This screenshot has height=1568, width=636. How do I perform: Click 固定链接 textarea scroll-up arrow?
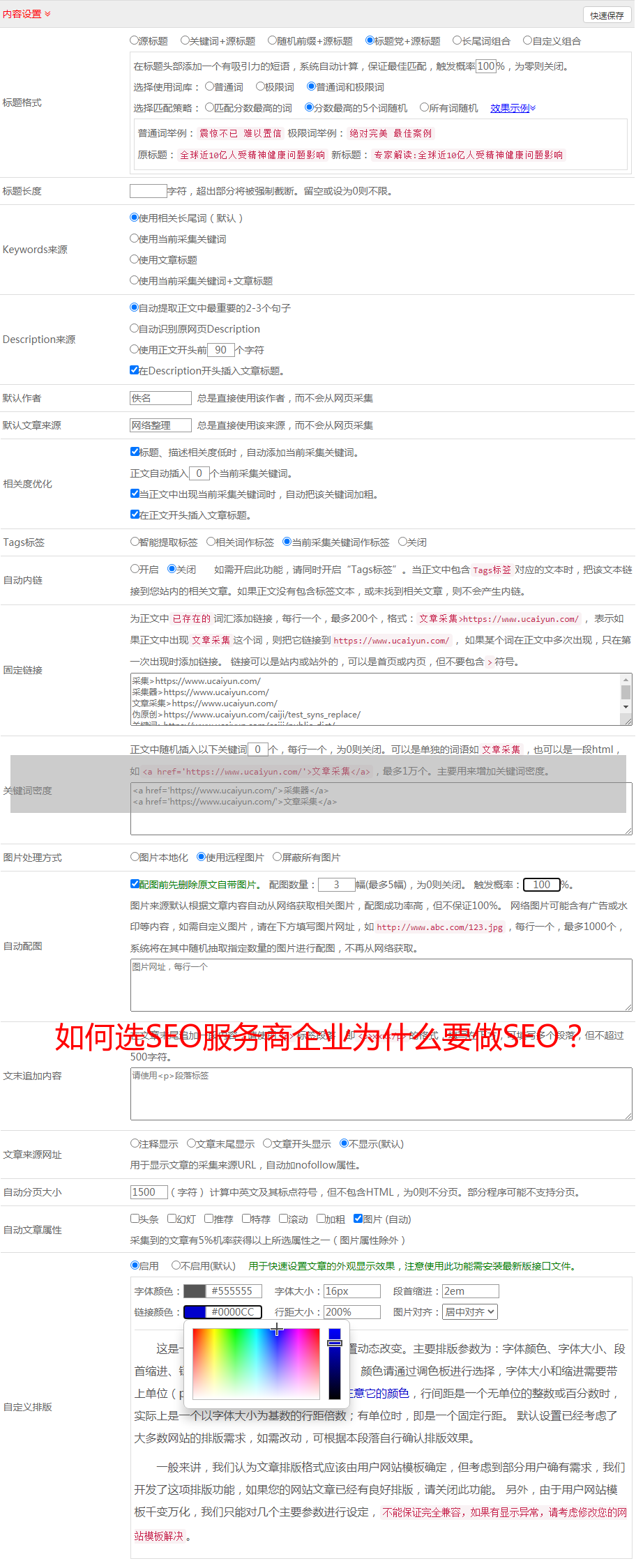coord(626,679)
